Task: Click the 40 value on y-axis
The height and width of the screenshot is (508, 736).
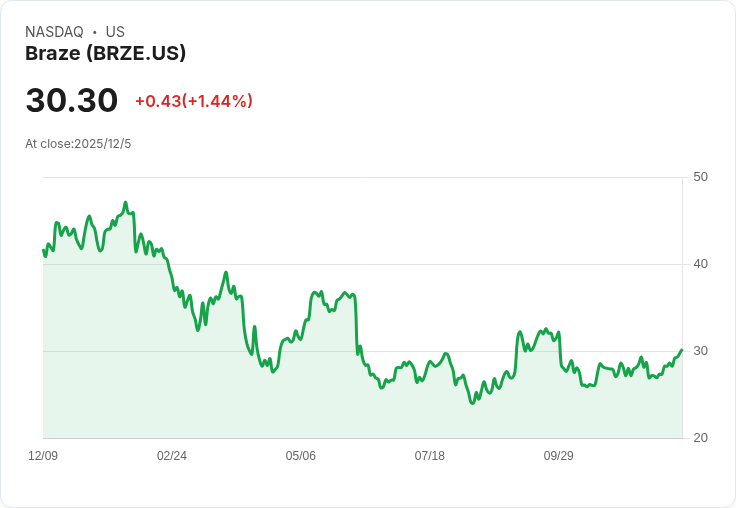Action: [700, 264]
